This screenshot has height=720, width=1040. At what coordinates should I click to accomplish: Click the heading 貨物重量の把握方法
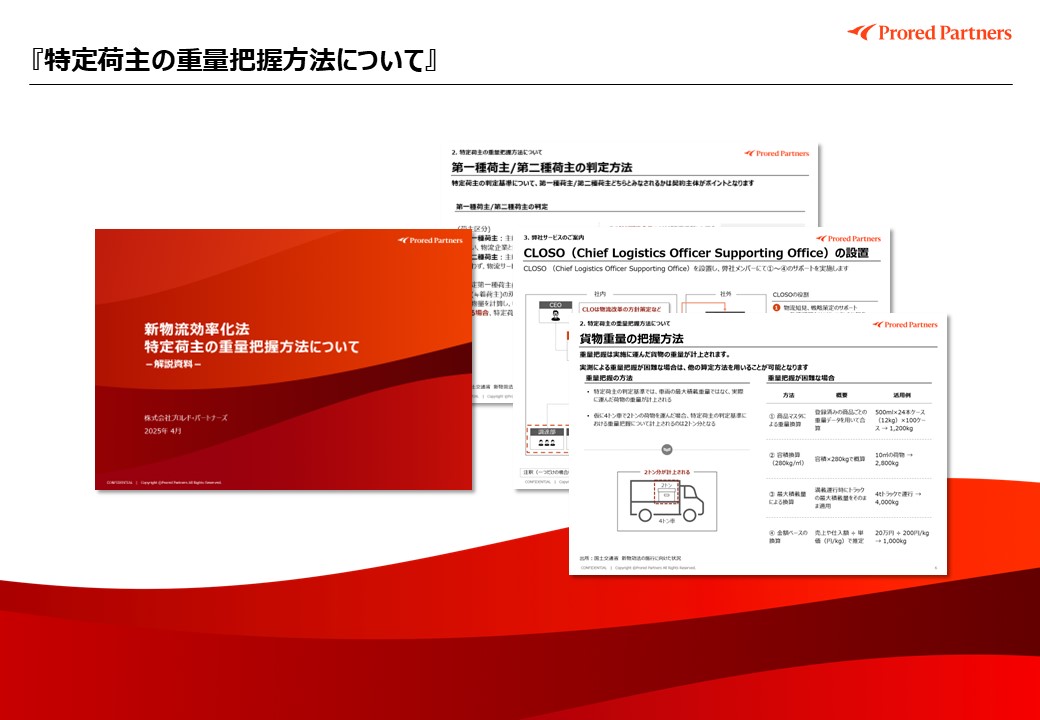[x=631, y=339]
